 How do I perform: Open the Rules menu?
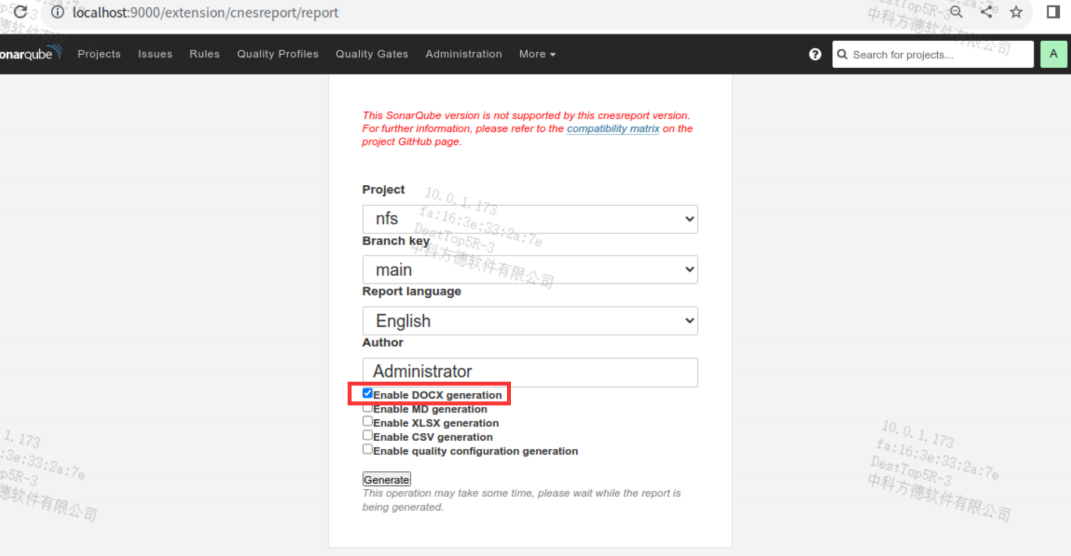pyautogui.click(x=204, y=54)
